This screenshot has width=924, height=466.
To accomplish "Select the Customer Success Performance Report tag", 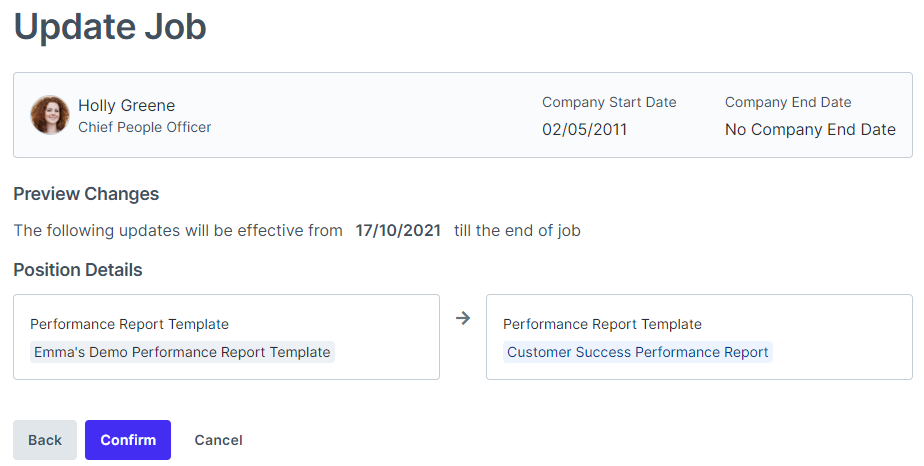I will pyautogui.click(x=637, y=352).
